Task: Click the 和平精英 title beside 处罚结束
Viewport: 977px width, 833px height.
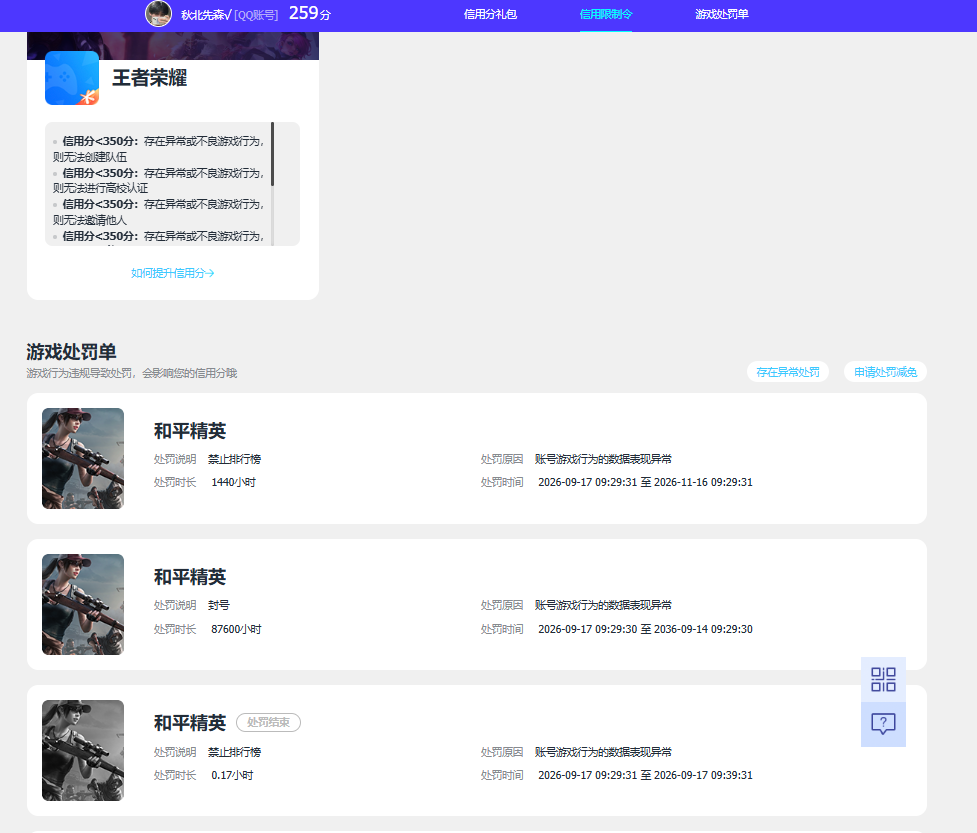Action: coord(190,723)
